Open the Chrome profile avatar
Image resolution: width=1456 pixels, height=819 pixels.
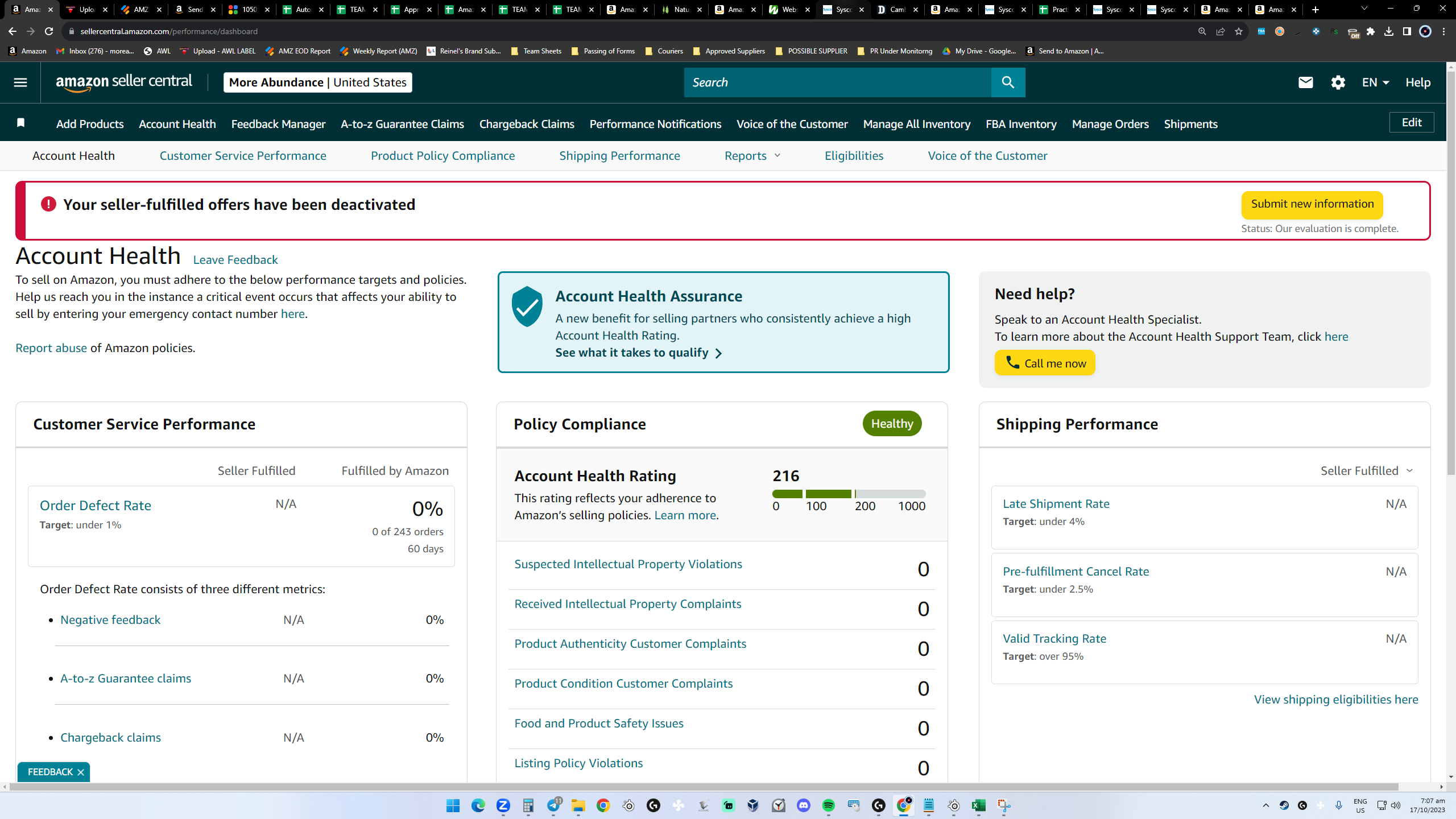[x=1425, y=31]
